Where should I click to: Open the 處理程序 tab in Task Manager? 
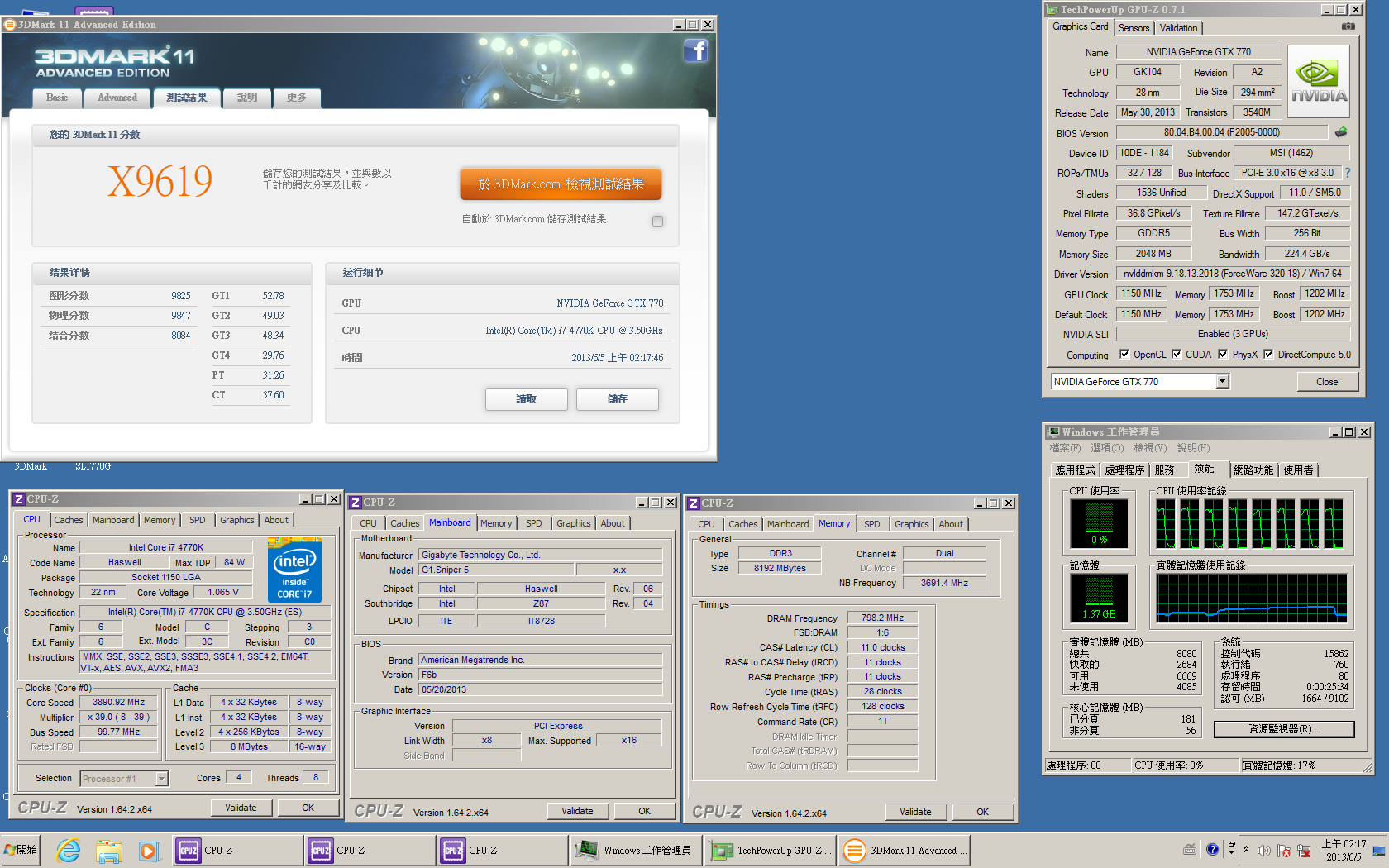[x=1124, y=470]
